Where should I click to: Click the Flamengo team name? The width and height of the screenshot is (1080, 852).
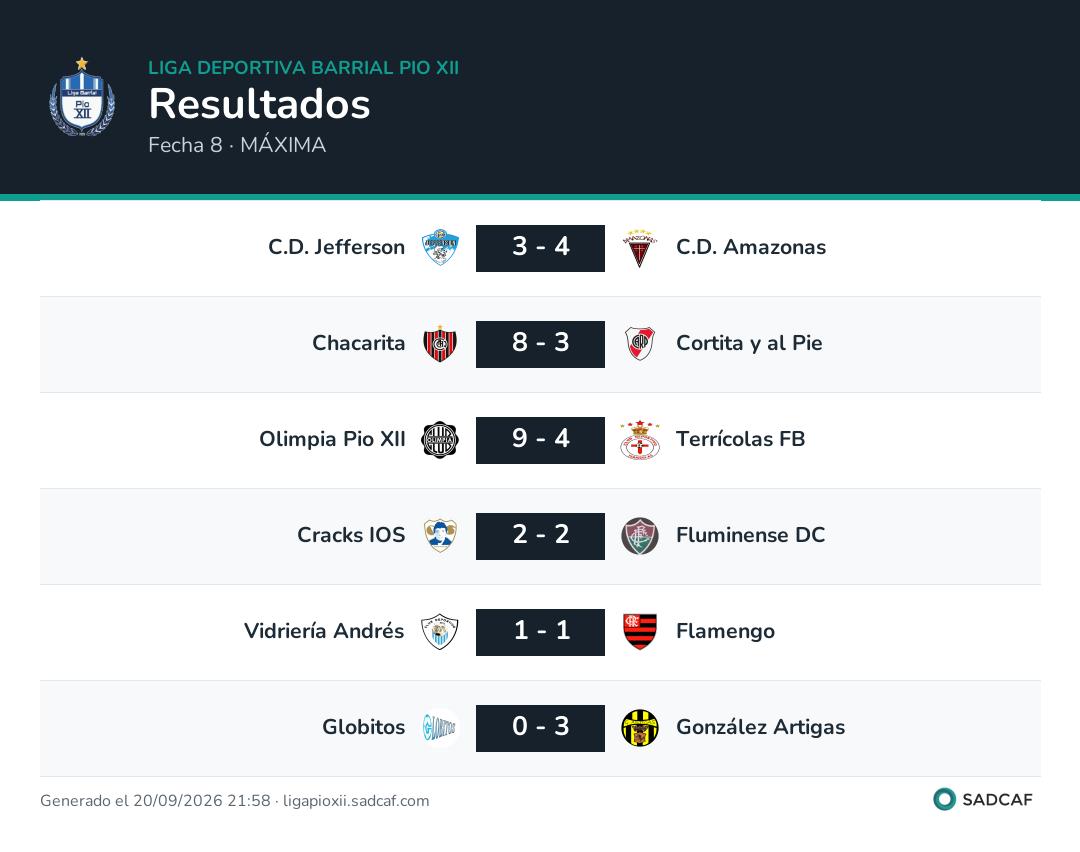coord(725,632)
